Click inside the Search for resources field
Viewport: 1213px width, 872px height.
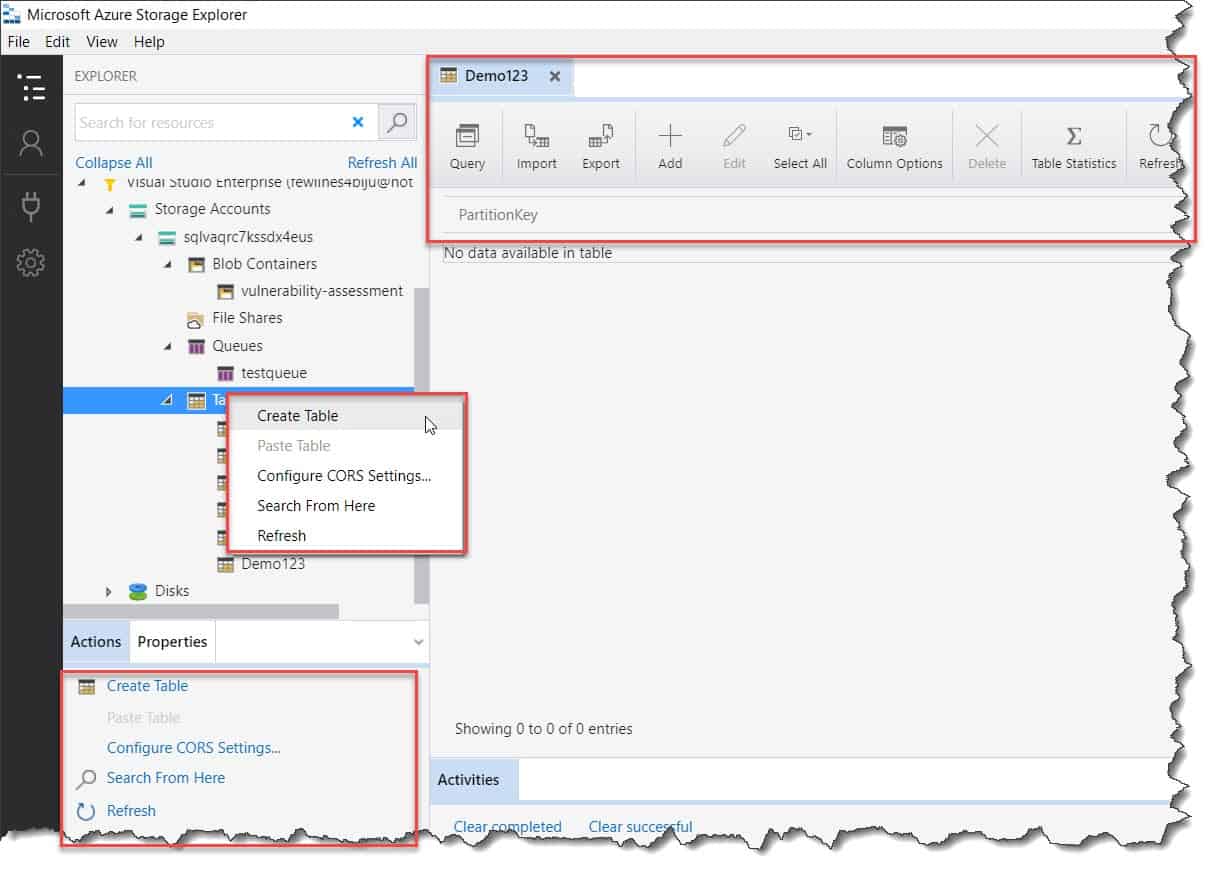[x=200, y=122]
